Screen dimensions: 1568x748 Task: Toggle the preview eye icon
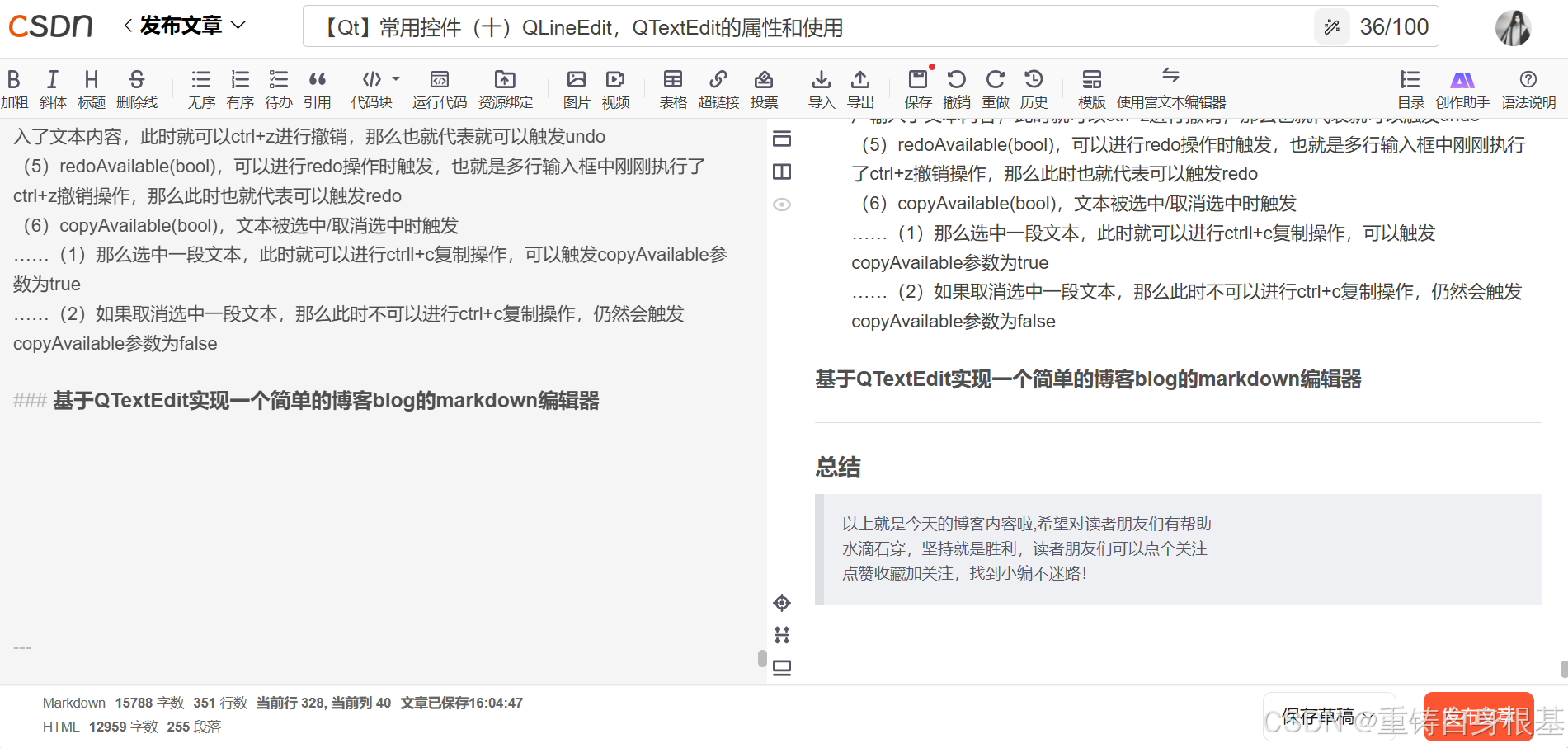782,204
